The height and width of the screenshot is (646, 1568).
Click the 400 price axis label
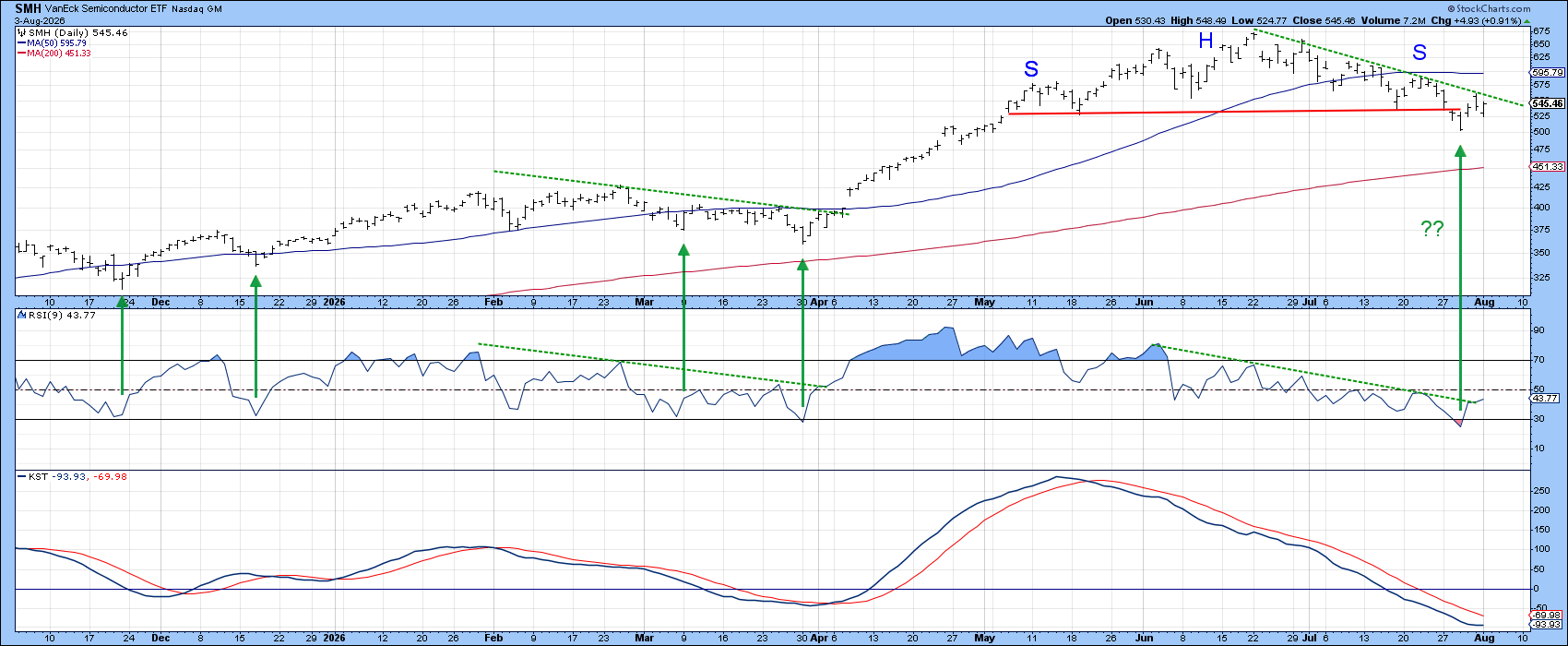pos(1541,208)
